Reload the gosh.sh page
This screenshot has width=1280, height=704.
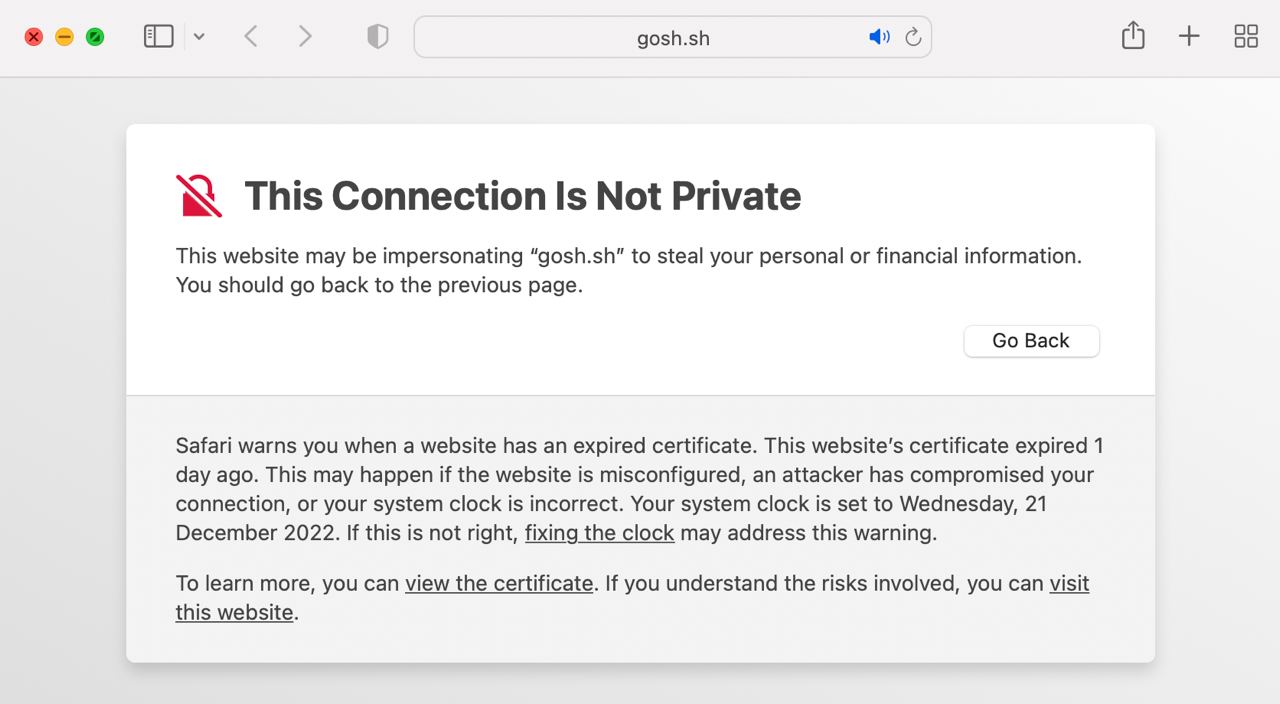pos(913,37)
